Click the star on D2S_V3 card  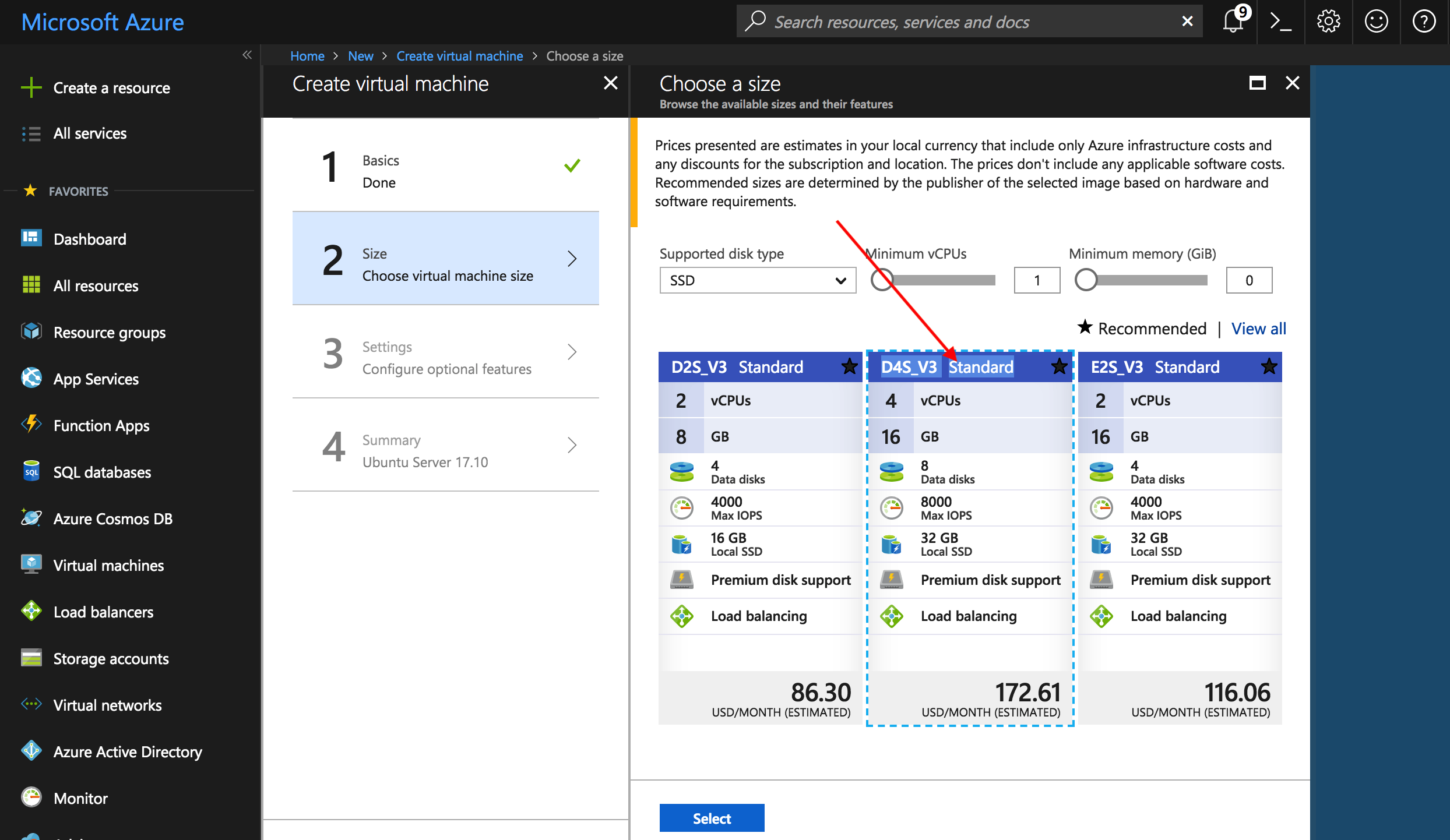(x=850, y=367)
